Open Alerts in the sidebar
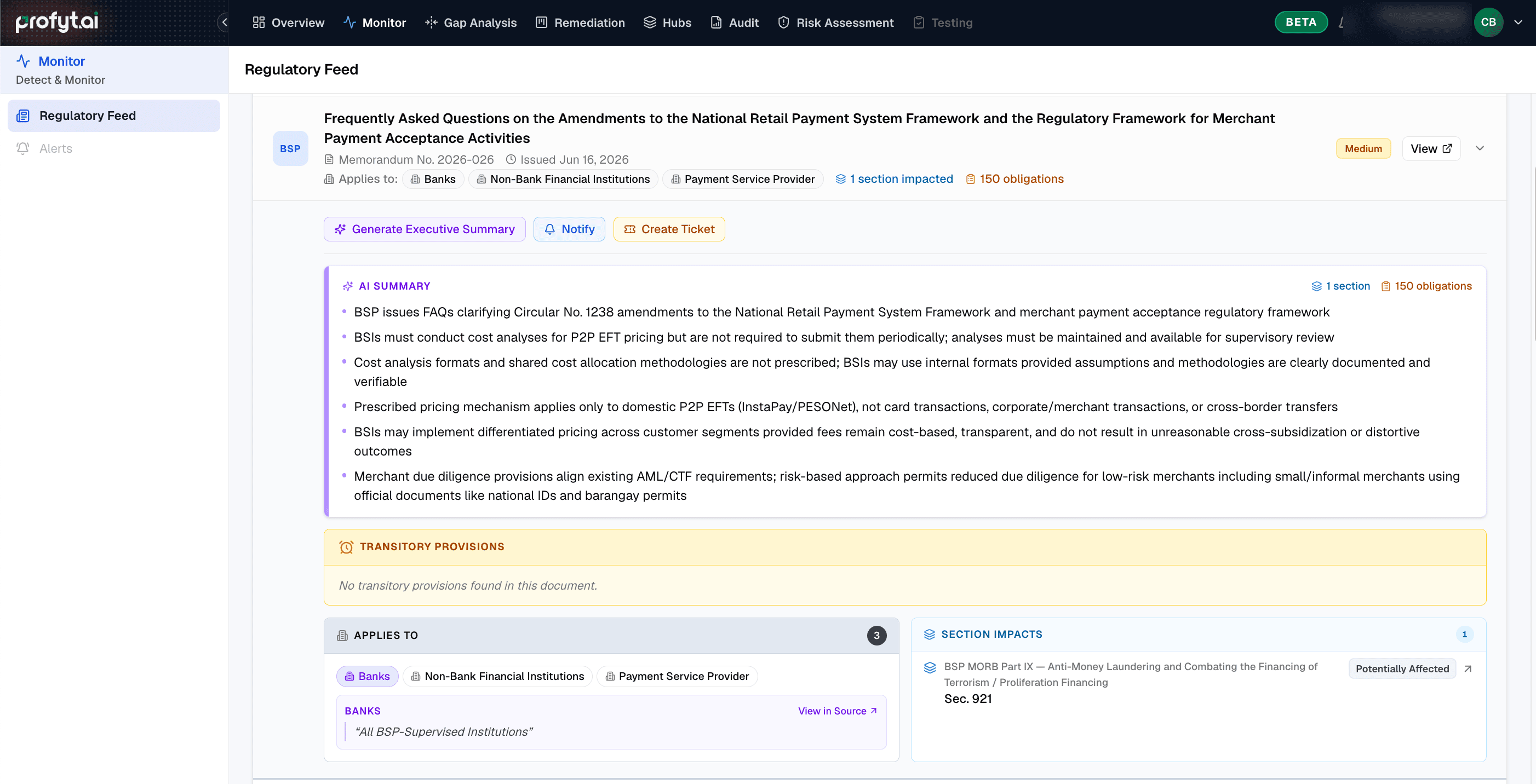The width and height of the screenshot is (1536, 784). [x=113, y=148]
